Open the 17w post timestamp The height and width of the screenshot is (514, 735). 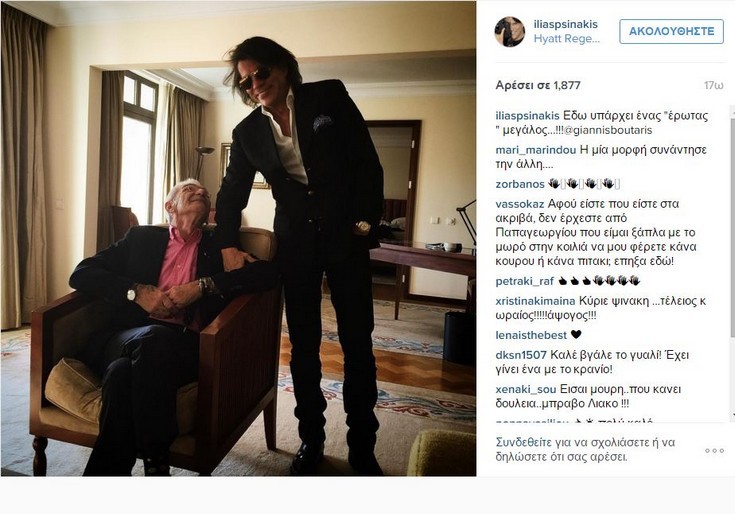pyautogui.click(x=713, y=85)
